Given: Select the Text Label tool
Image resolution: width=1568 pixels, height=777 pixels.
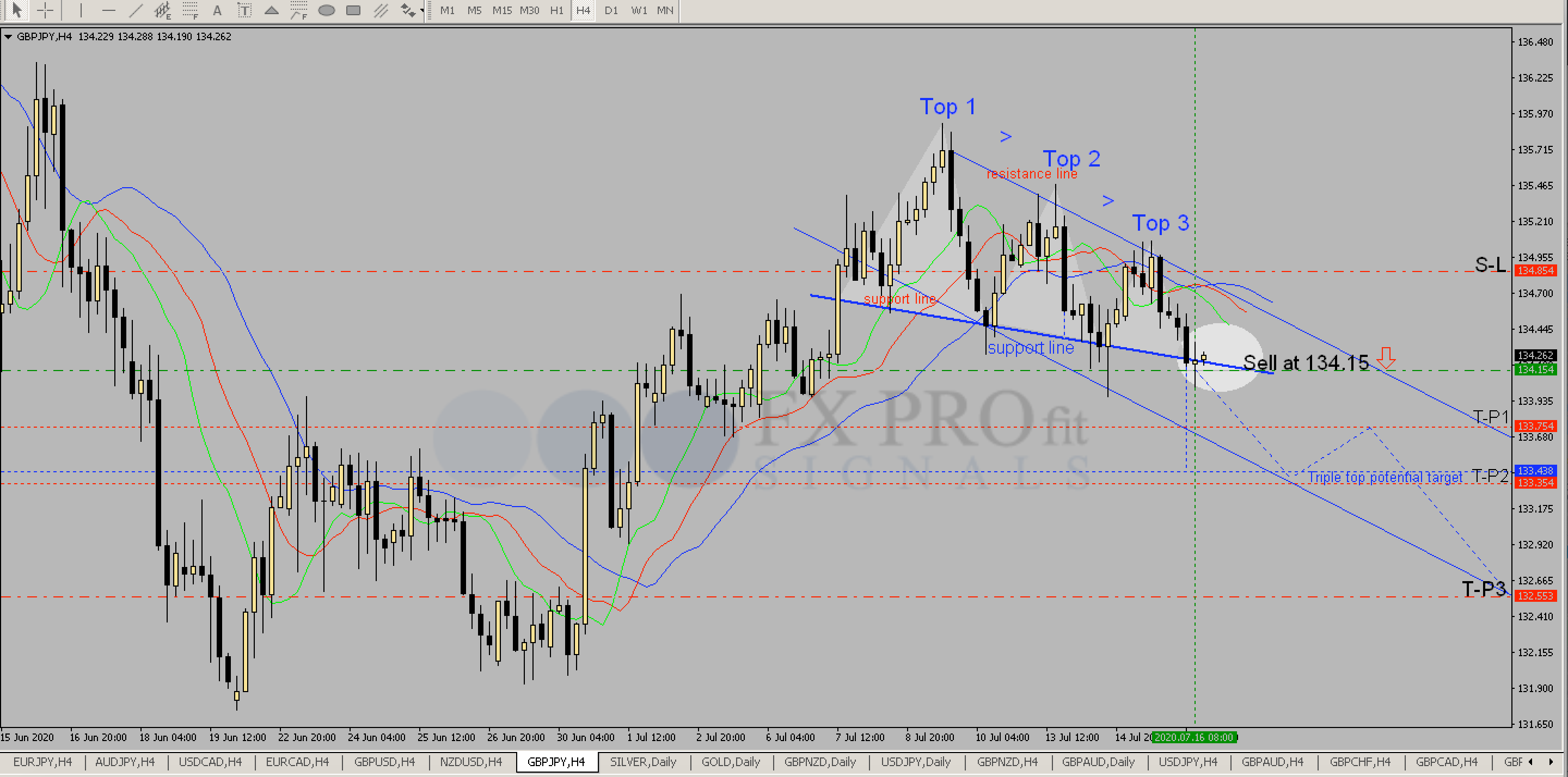Looking at the screenshot, I should [243, 10].
